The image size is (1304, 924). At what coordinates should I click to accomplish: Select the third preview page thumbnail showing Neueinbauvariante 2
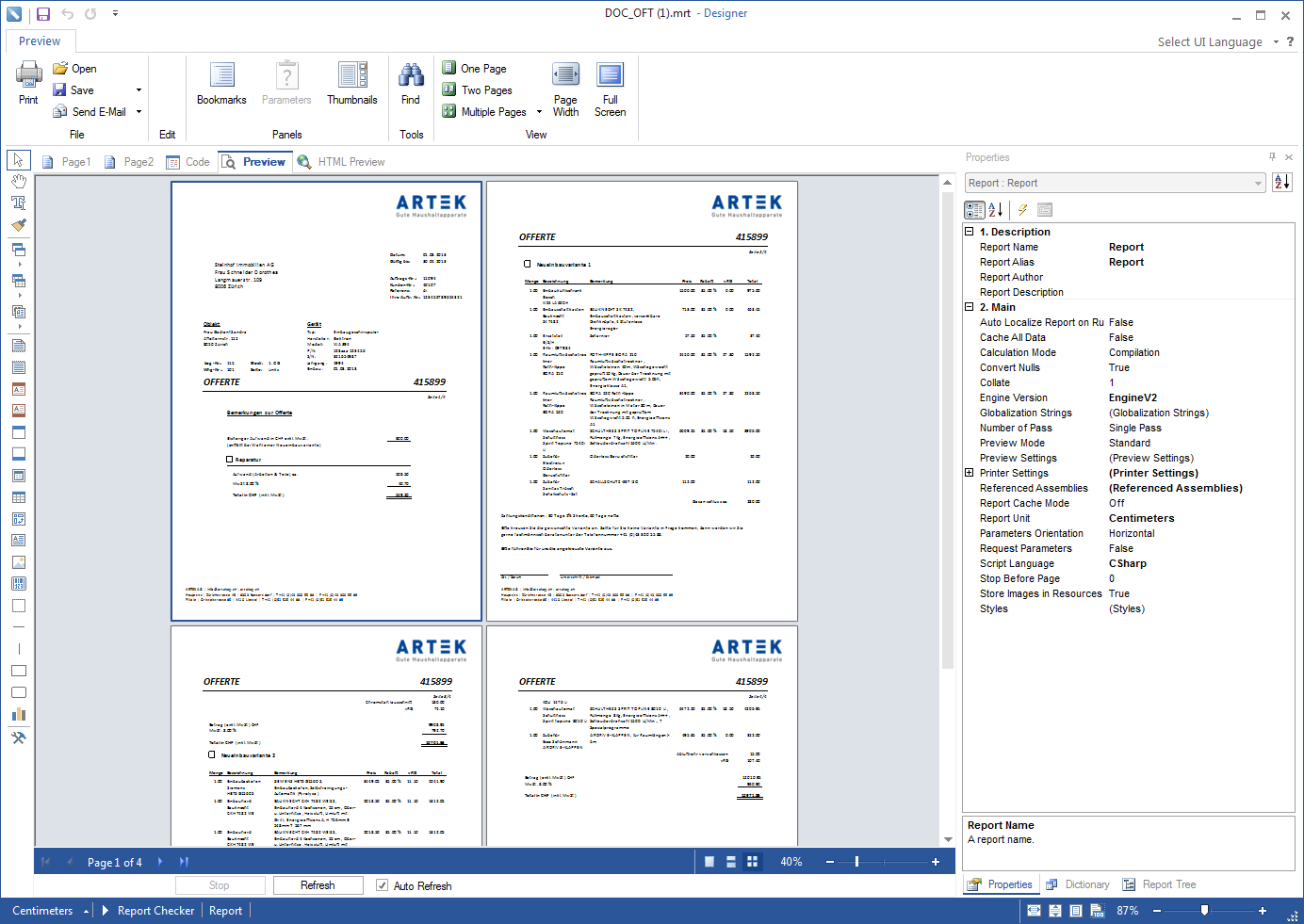point(326,736)
